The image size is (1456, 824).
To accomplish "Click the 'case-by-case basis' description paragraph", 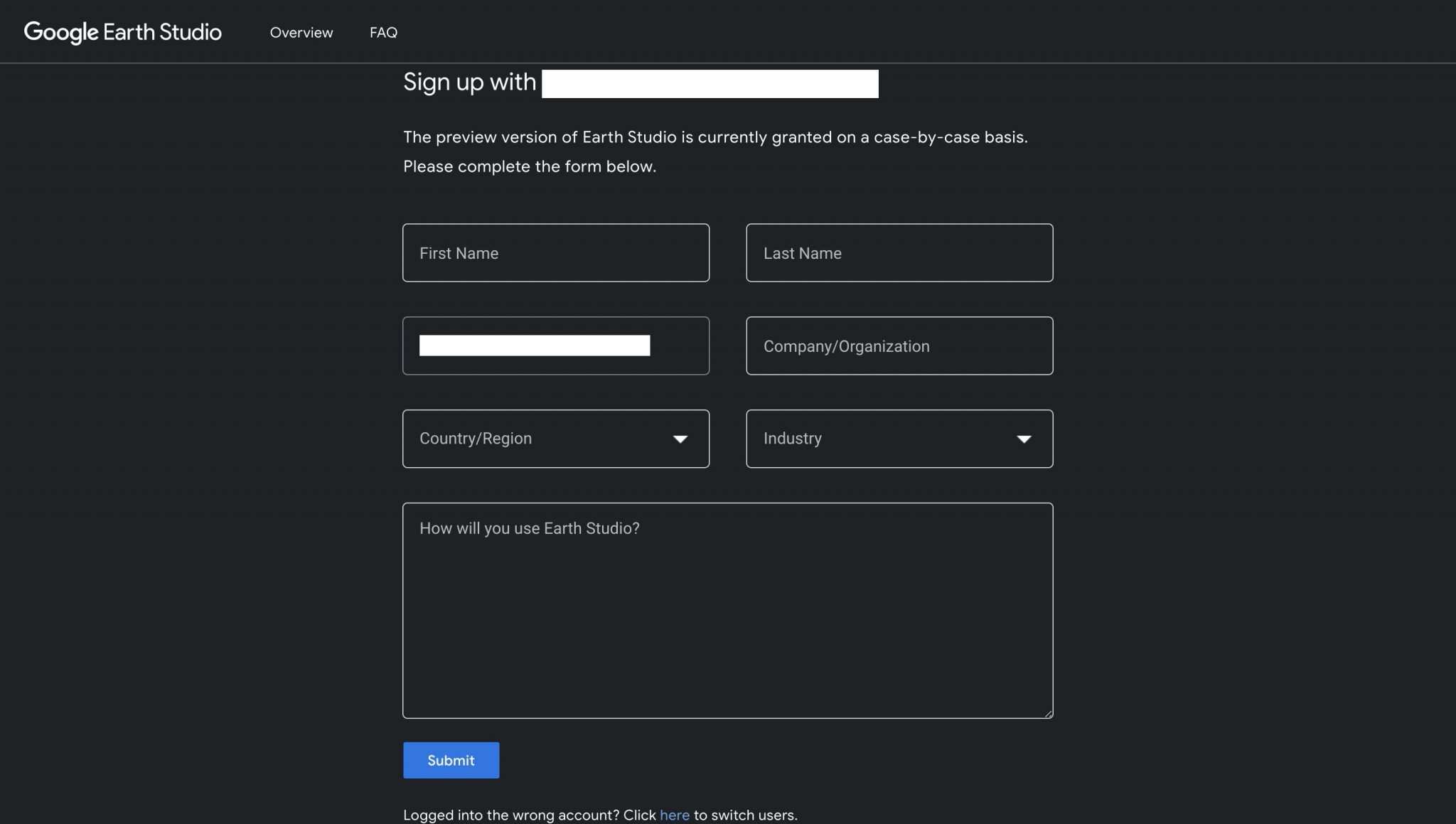I will (x=714, y=137).
